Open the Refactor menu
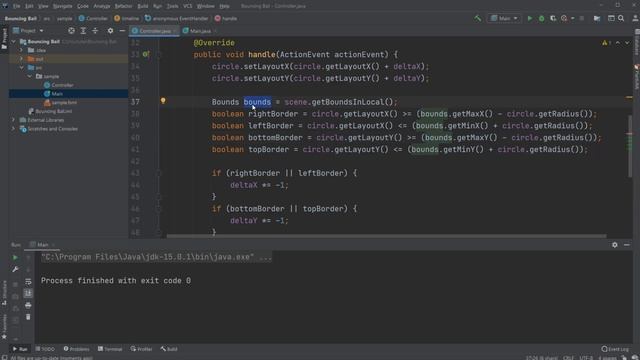The width and height of the screenshot is (640, 360). point(123,6)
